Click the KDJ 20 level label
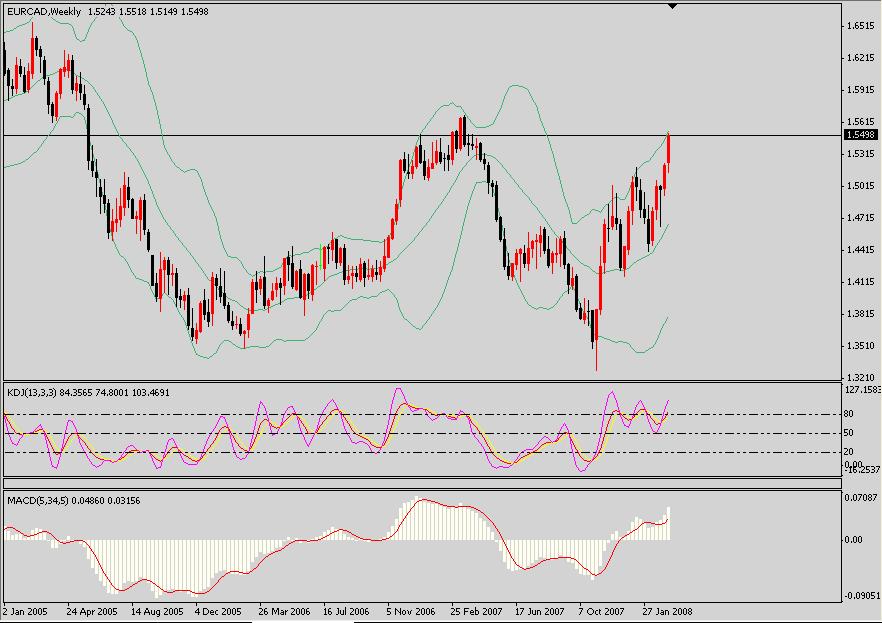Viewport: 882px width, 623px height. coord(849,452)
